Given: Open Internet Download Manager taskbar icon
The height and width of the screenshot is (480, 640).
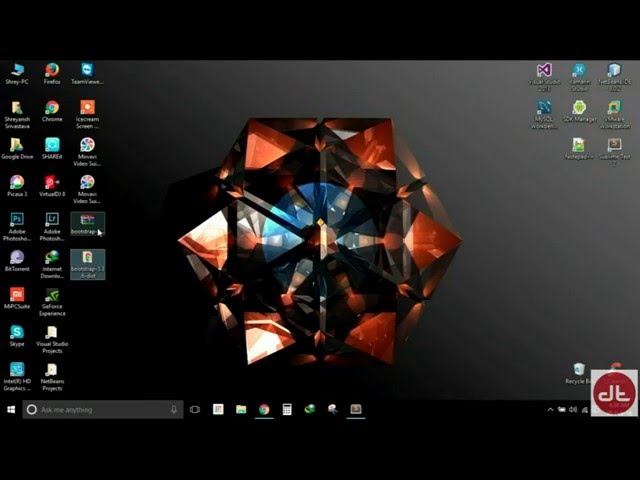Looking at the screenshot, I should (x=310, y=409).
